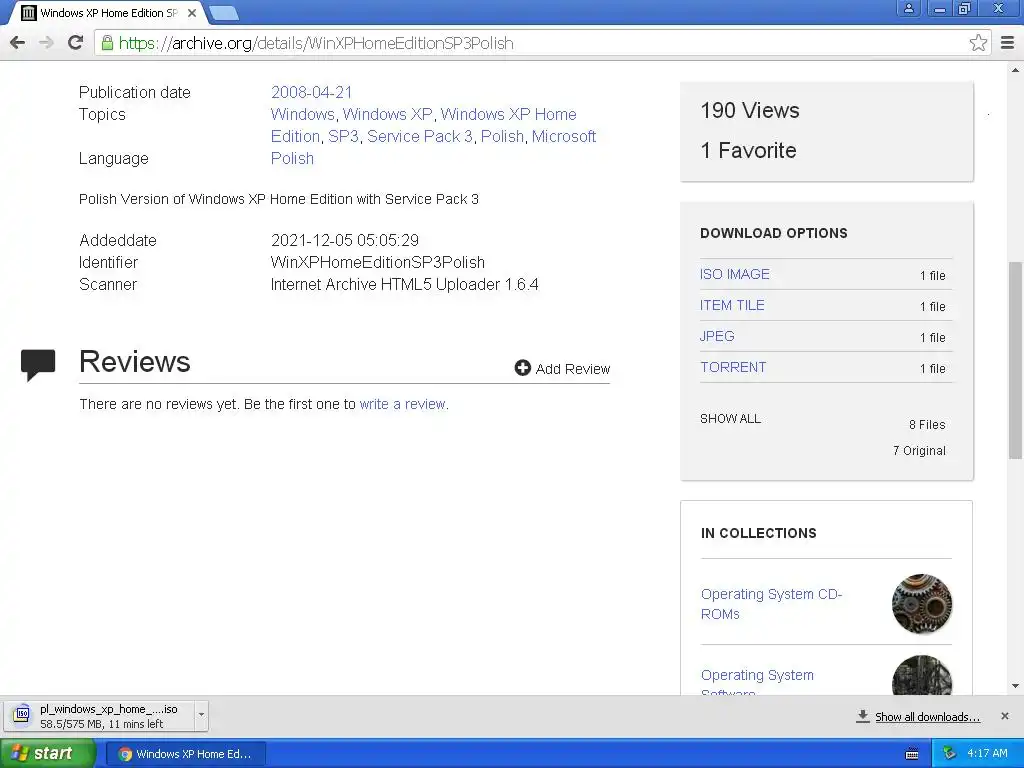The height and width of the screenshot is (768, 1024).
Task: Select the Windows XP Home Edition tab
Action: [108, 12]
